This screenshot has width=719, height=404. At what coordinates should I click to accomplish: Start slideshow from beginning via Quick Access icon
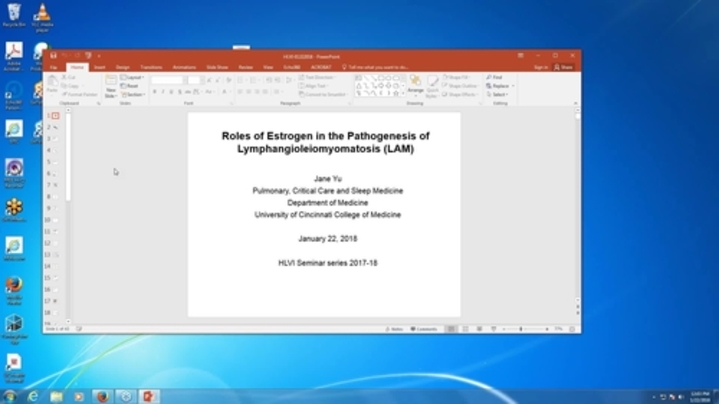click(x=88, y=55)
